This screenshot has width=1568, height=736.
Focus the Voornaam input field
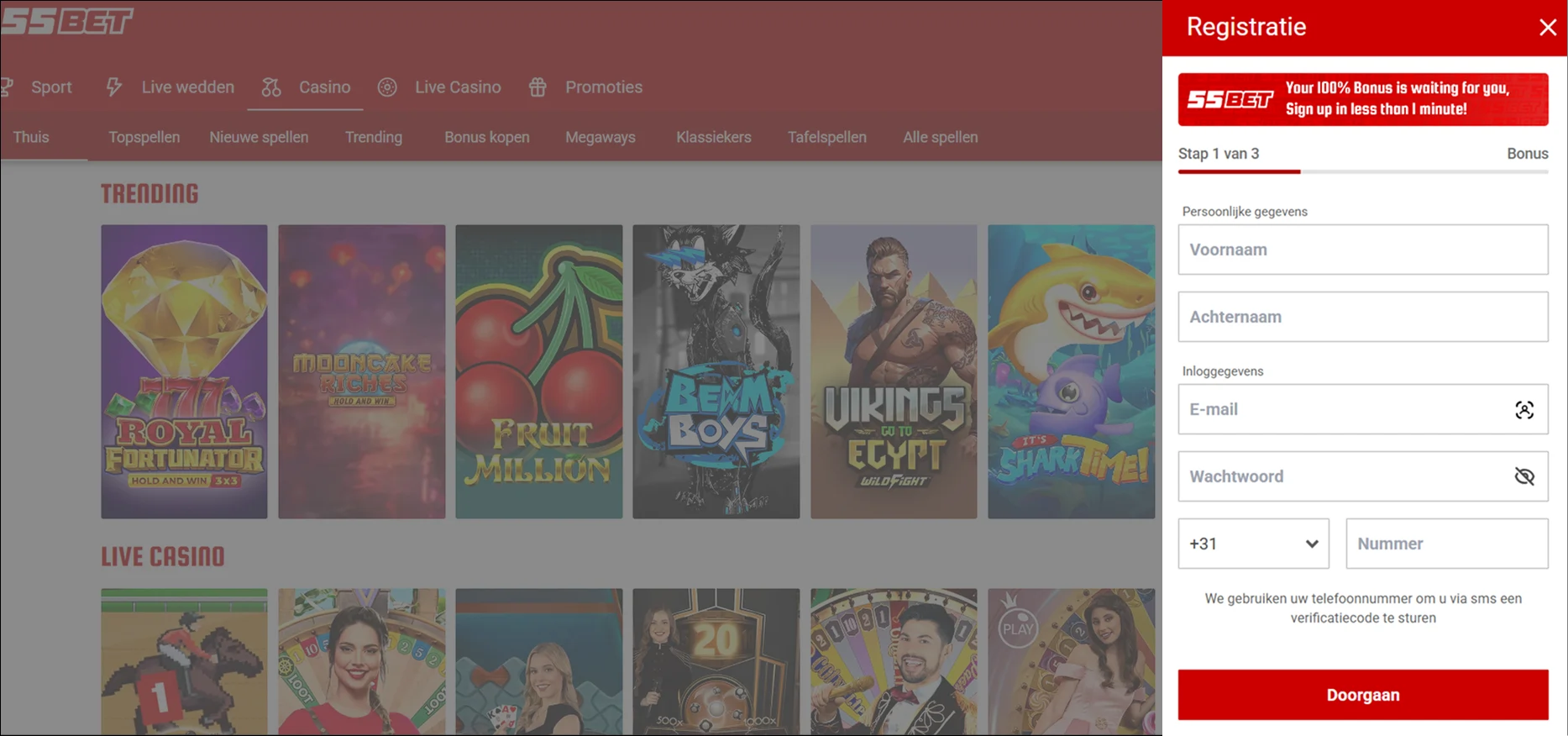coord(1363,250)
